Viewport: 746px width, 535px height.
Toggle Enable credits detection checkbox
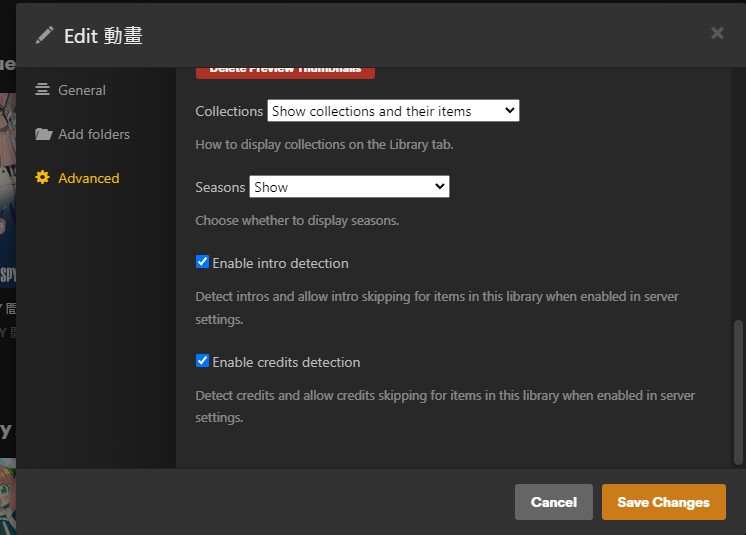coord(203,361)
